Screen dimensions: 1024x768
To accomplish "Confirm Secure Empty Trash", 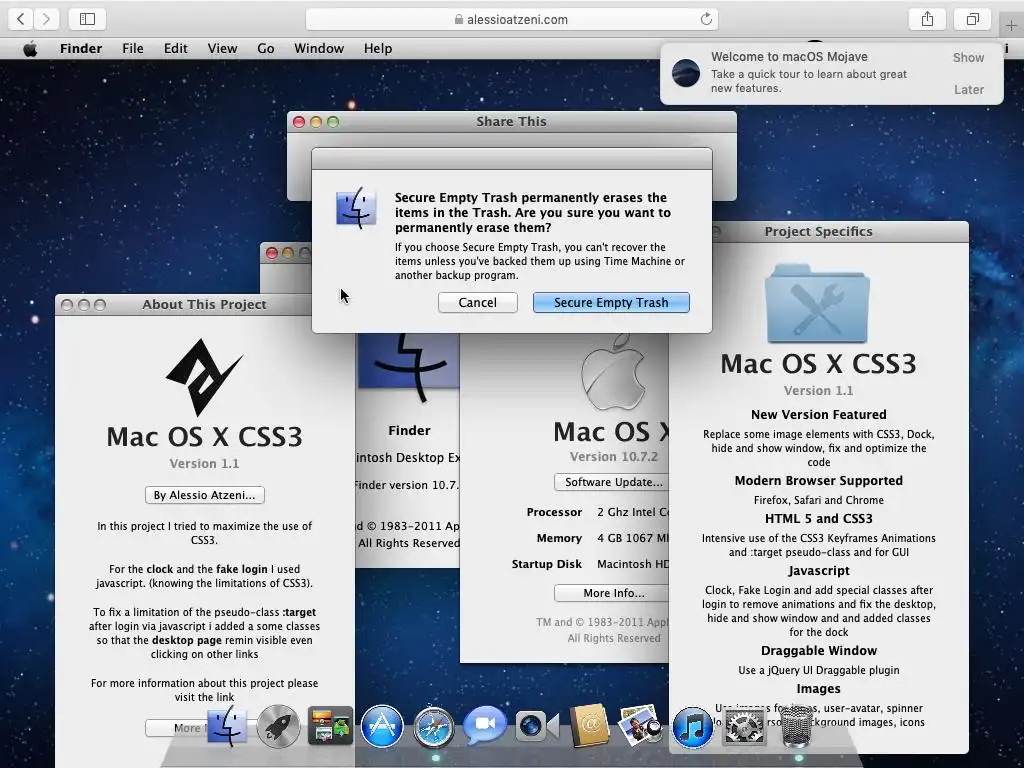I will [611, 302].
